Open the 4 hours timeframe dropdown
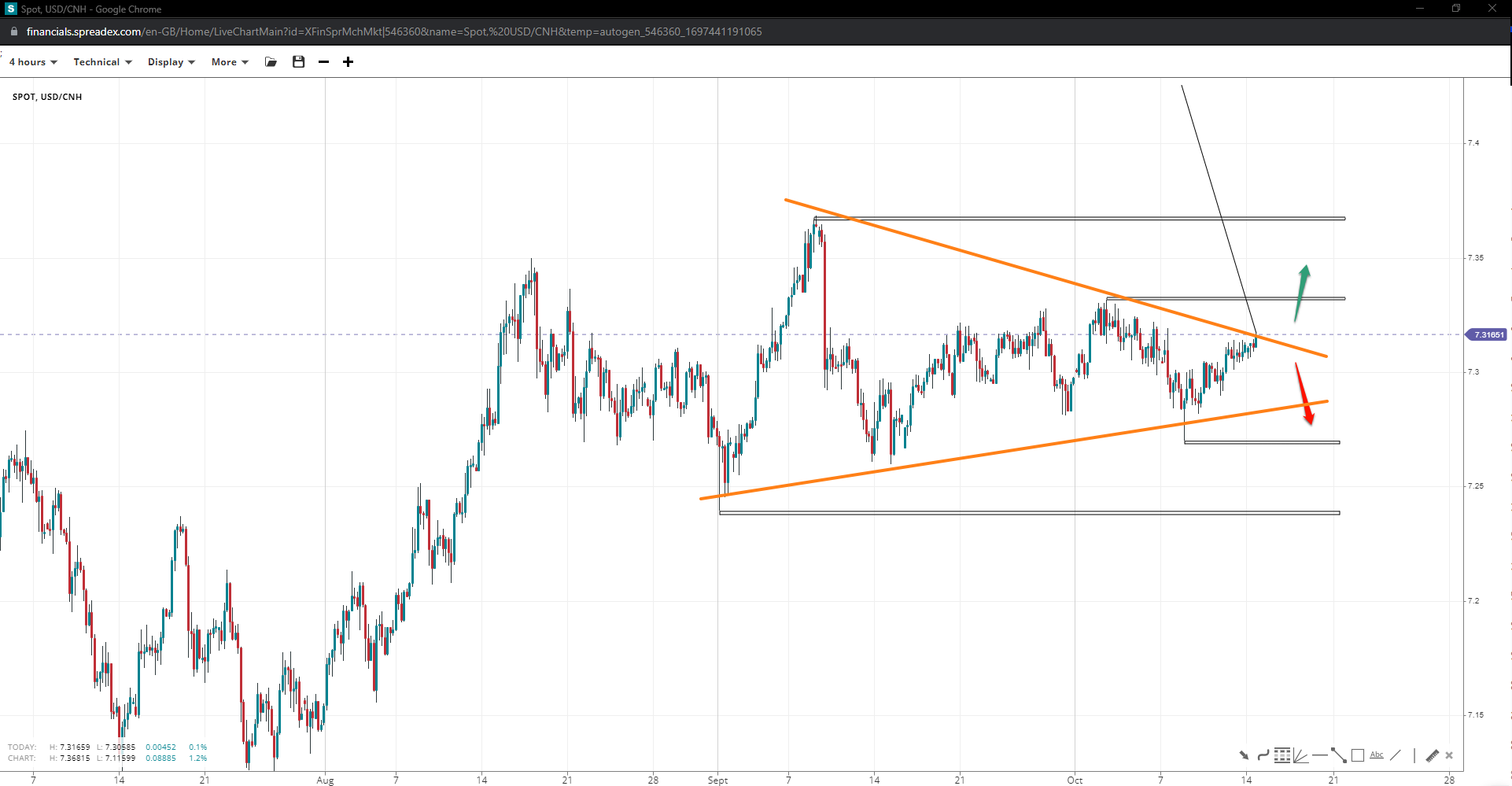The height and width of the screenshot is (786, 1512). point(33,62)
